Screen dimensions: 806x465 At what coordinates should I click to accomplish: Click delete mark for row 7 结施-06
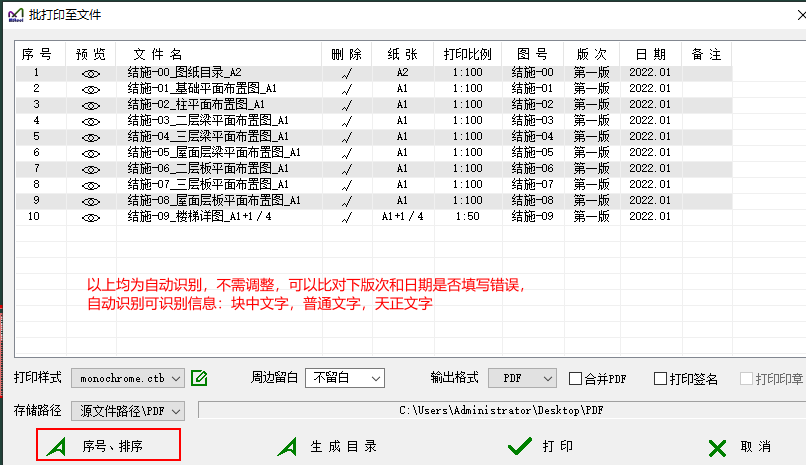(x=347, y=169)
